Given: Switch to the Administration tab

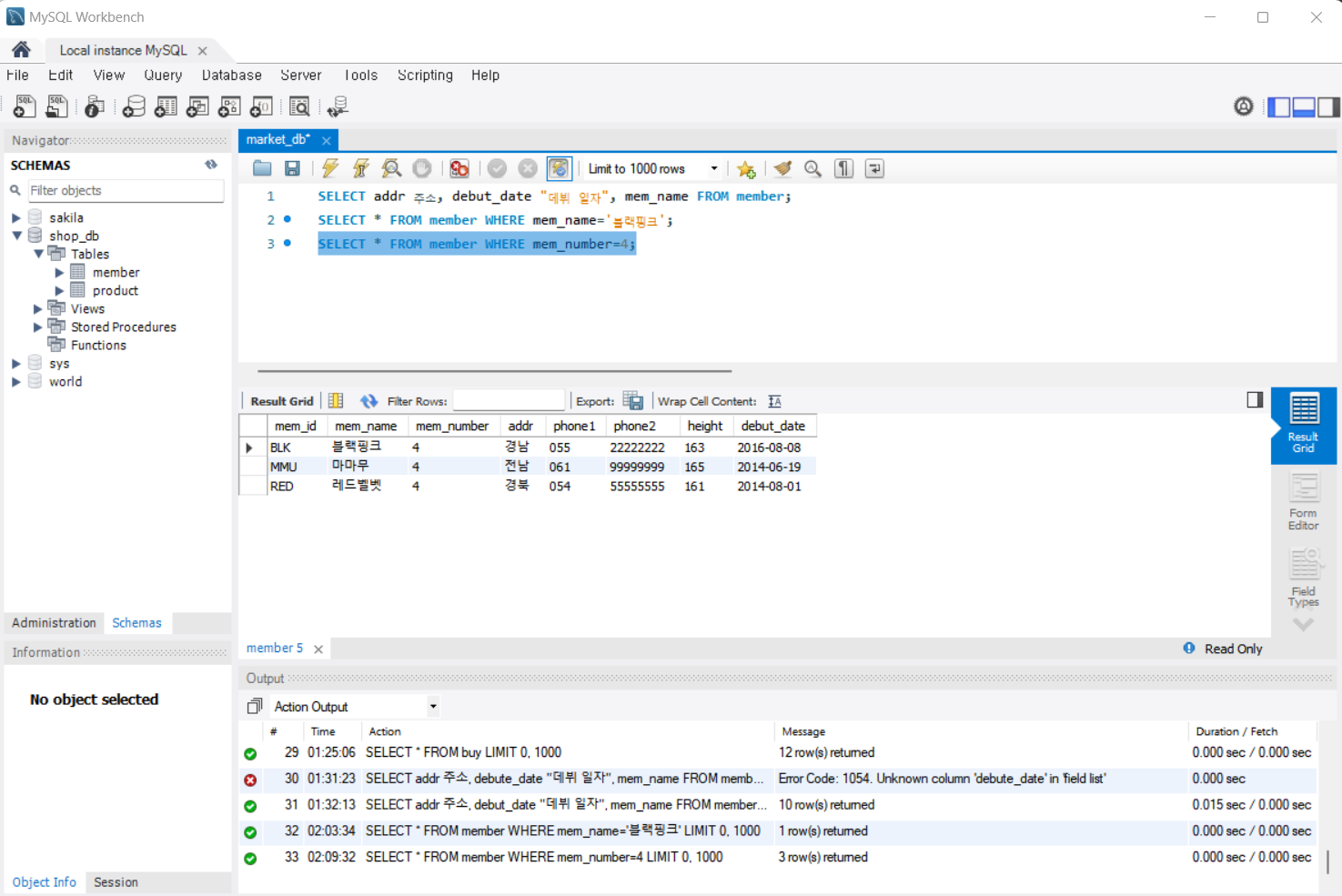Looking at the screenshot, I should 54,622.
